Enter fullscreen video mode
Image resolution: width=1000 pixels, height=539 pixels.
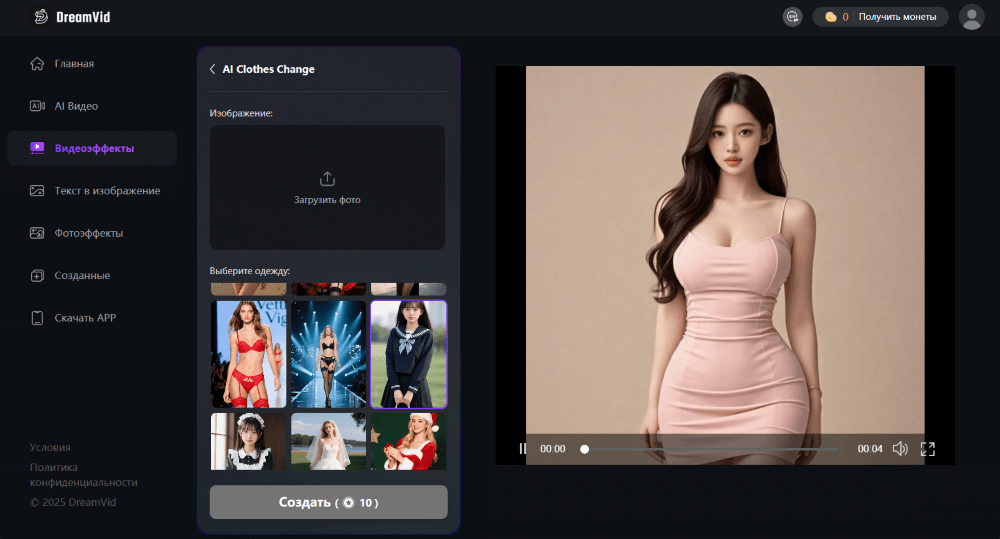(x=927, y=449)
